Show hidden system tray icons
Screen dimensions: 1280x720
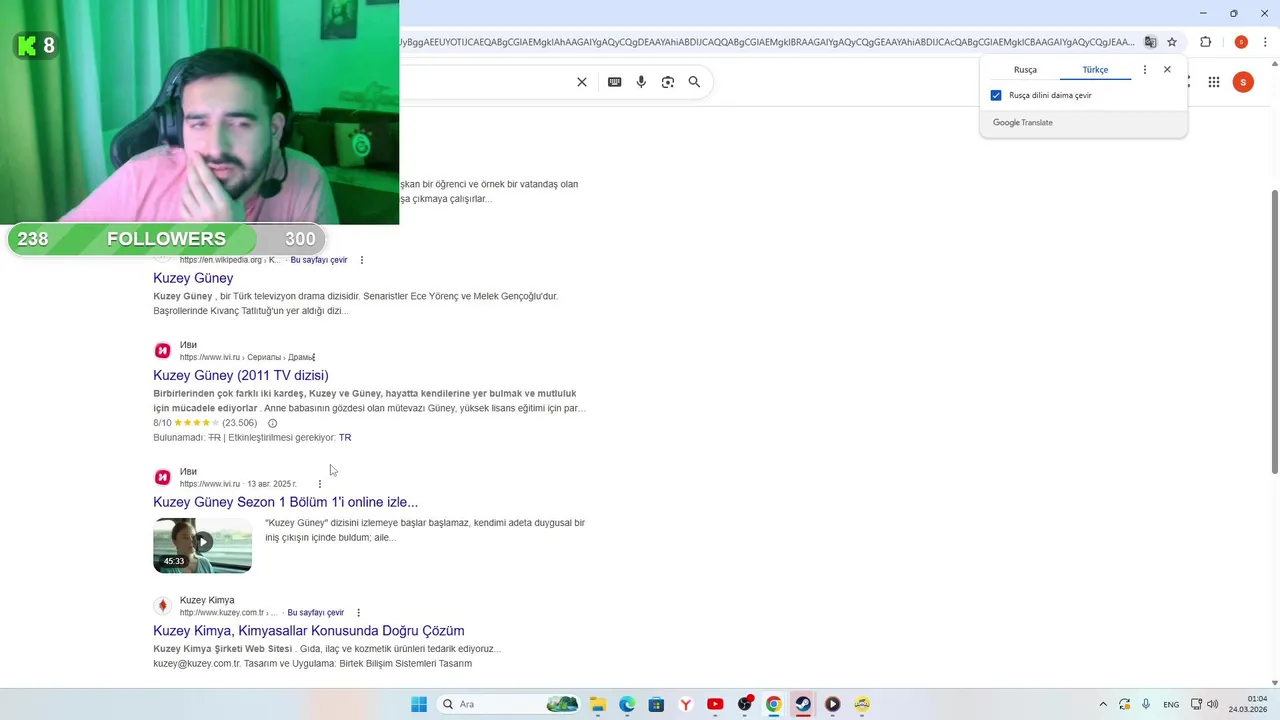(x=1103, y=704)
